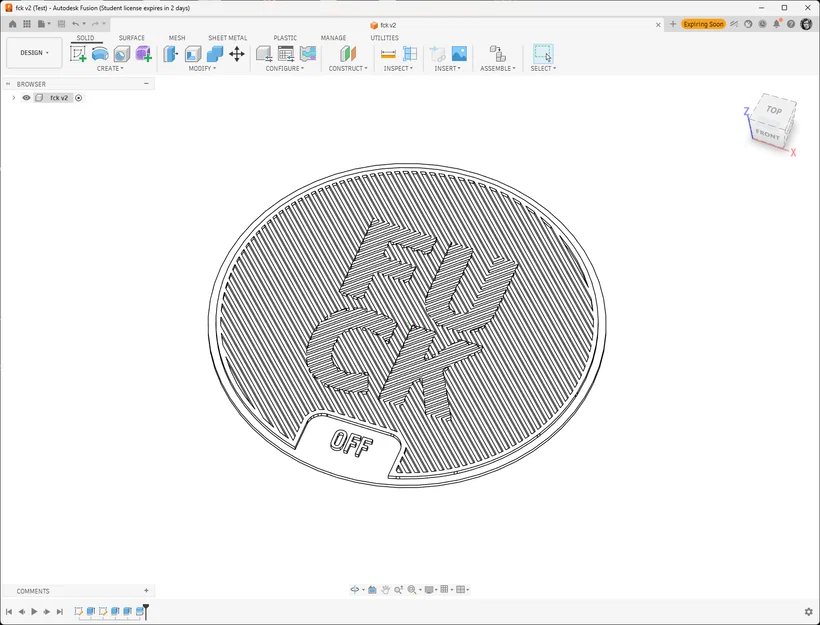Open the notifications bell icon
The width and height of the screenshot is (820, 625).
click(777, 24)
